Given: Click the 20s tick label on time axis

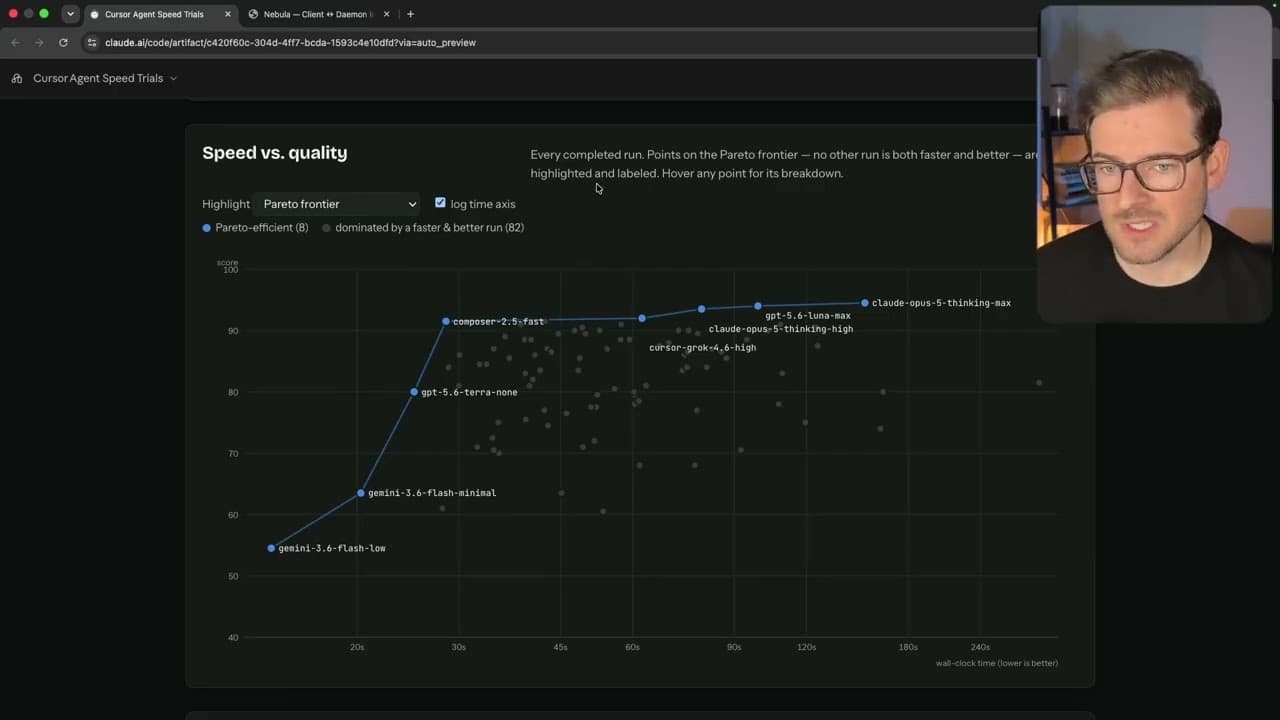Looking at the screenshot, I should 357,647.
